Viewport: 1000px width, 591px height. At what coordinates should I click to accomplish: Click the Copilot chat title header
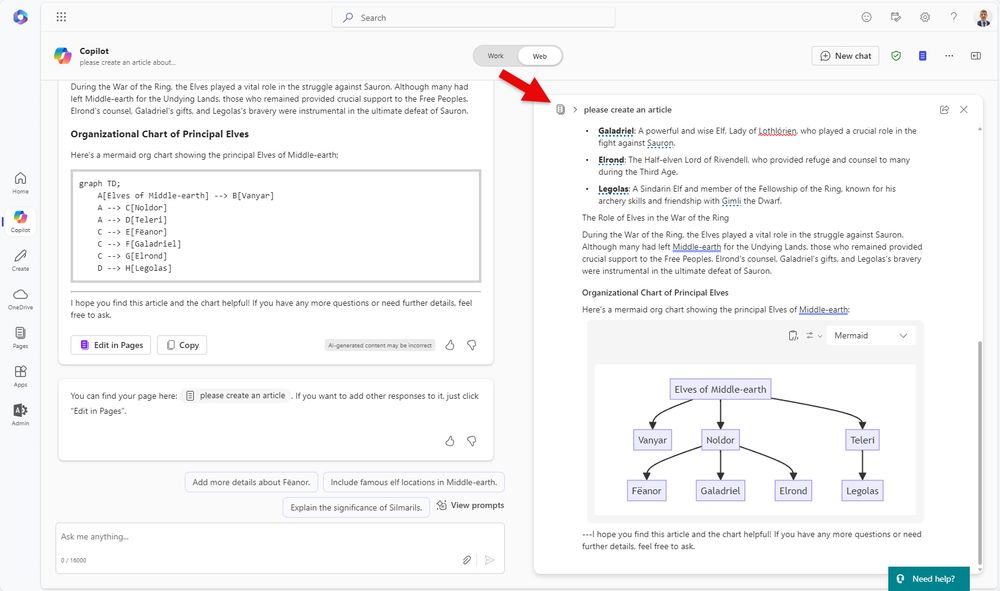94,51
